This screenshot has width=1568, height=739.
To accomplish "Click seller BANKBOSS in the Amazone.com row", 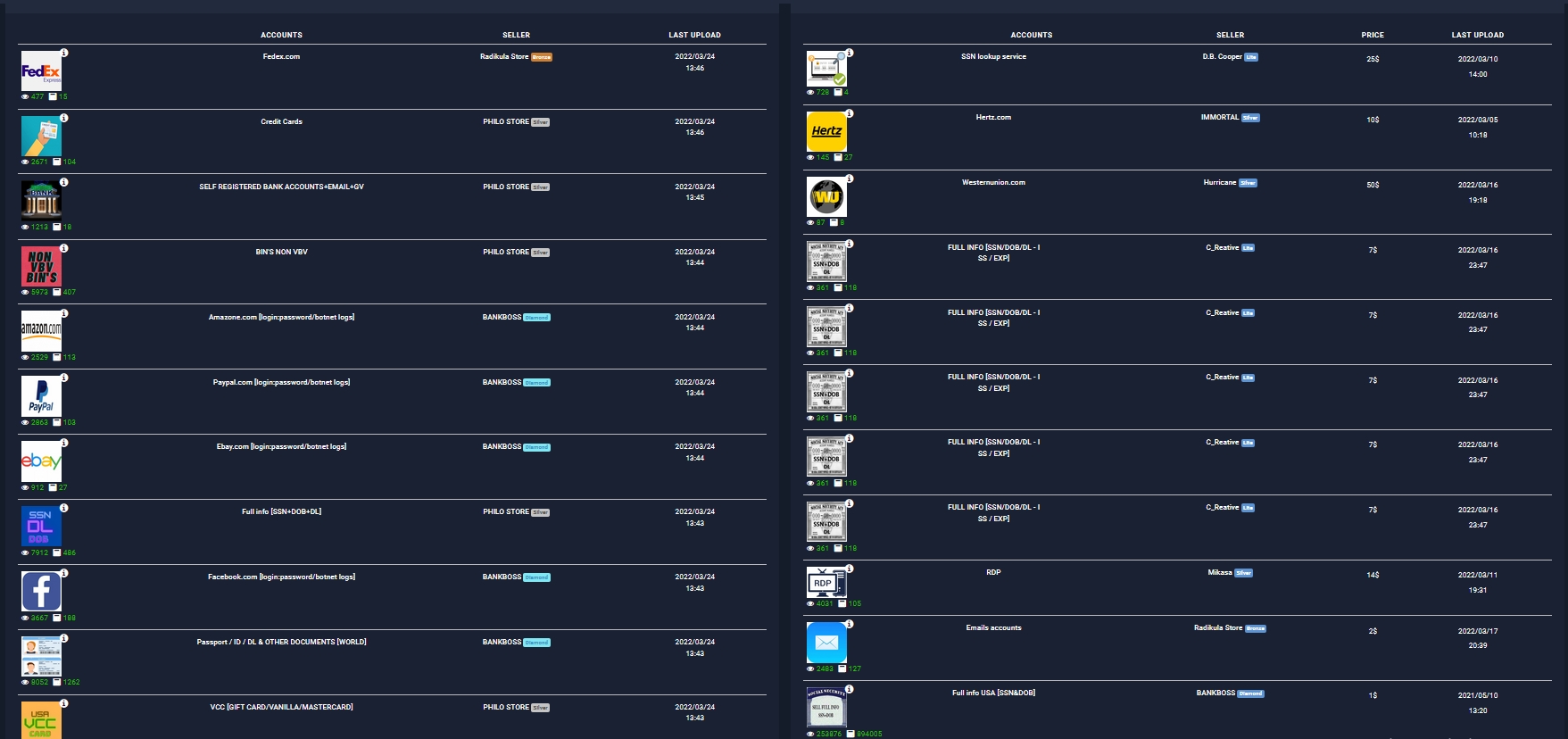I will [x=502, y=317].
